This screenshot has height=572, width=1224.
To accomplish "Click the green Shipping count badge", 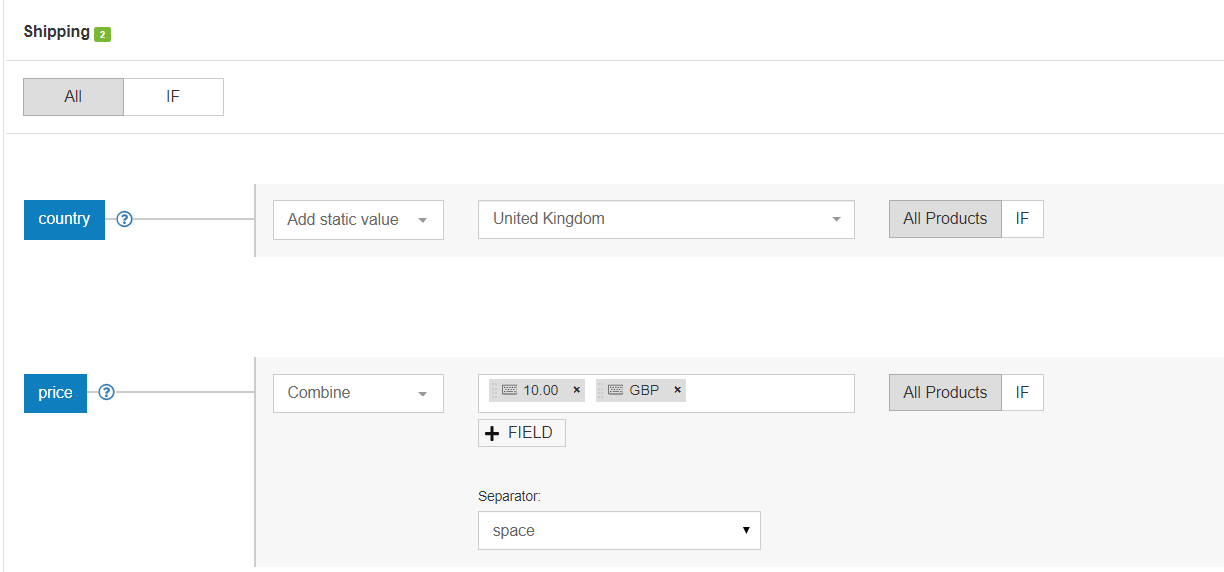I will tap(102, 34).
